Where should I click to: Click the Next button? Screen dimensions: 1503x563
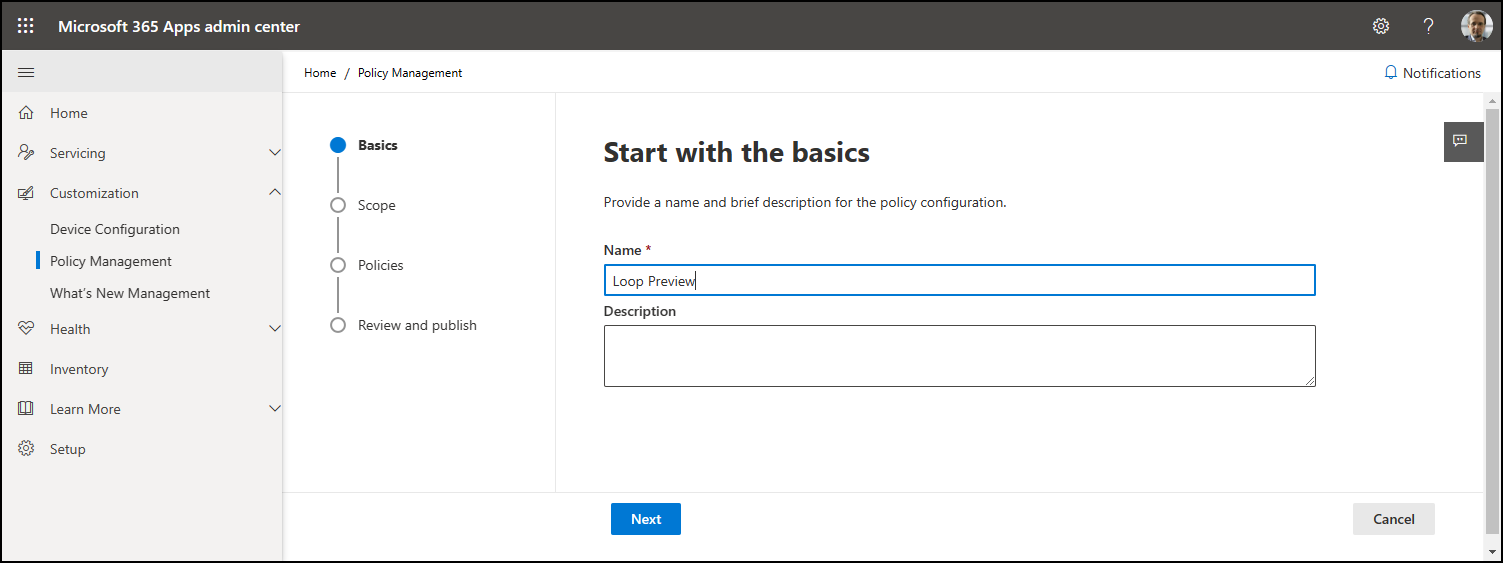tap(646, 519)
